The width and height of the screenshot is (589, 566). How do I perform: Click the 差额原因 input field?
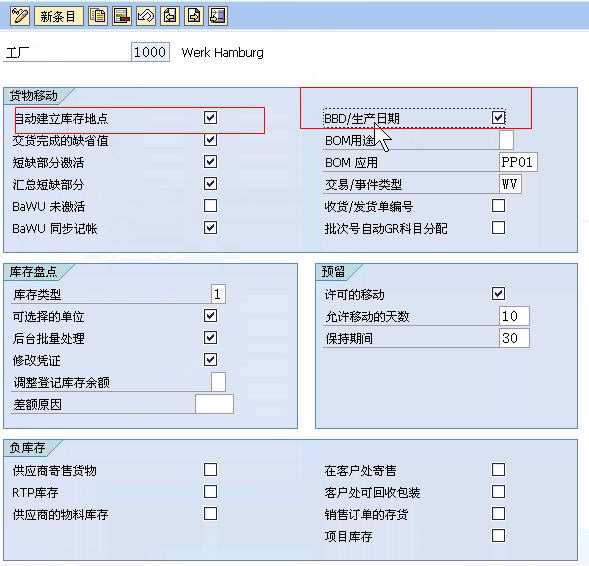[x=214, y=404]
